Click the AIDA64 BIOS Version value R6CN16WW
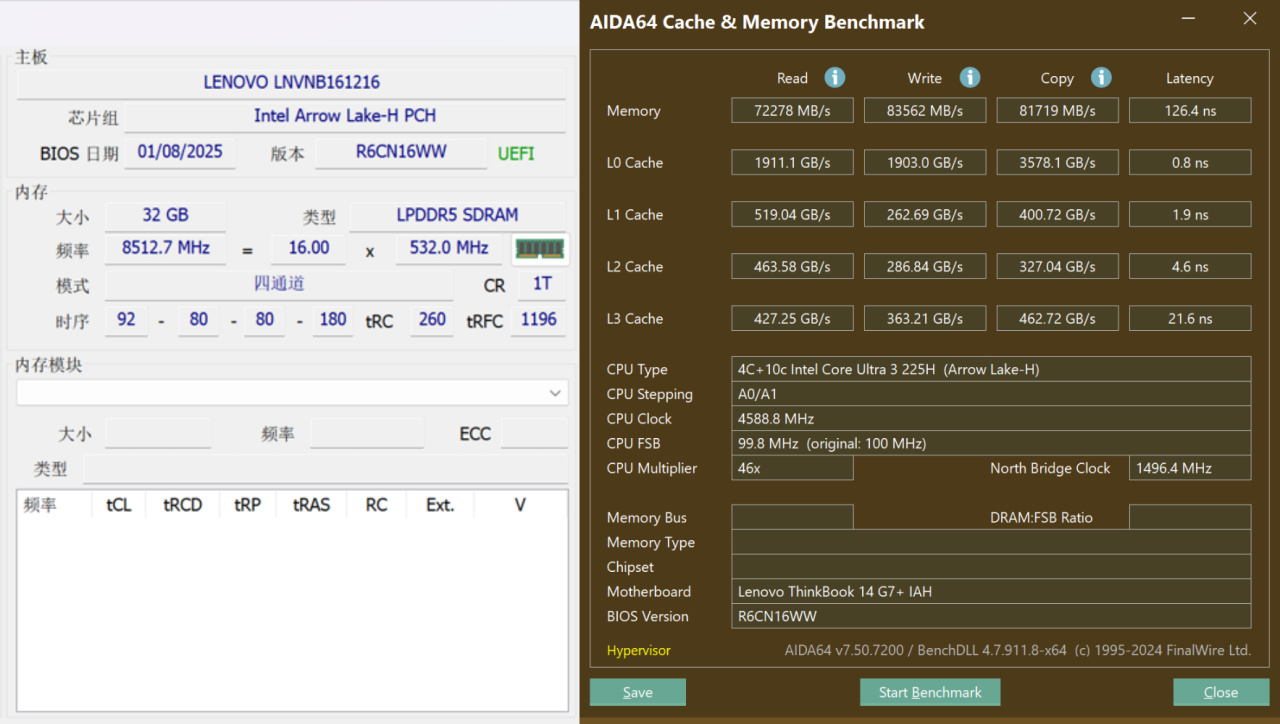The image size is (1280, 724). (991, 616)
